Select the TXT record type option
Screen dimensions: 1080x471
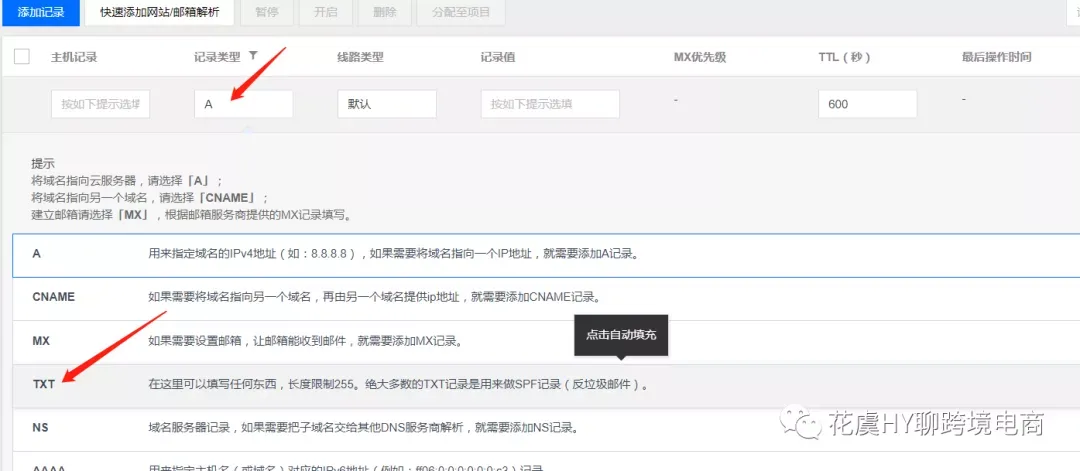click(546, 385)
